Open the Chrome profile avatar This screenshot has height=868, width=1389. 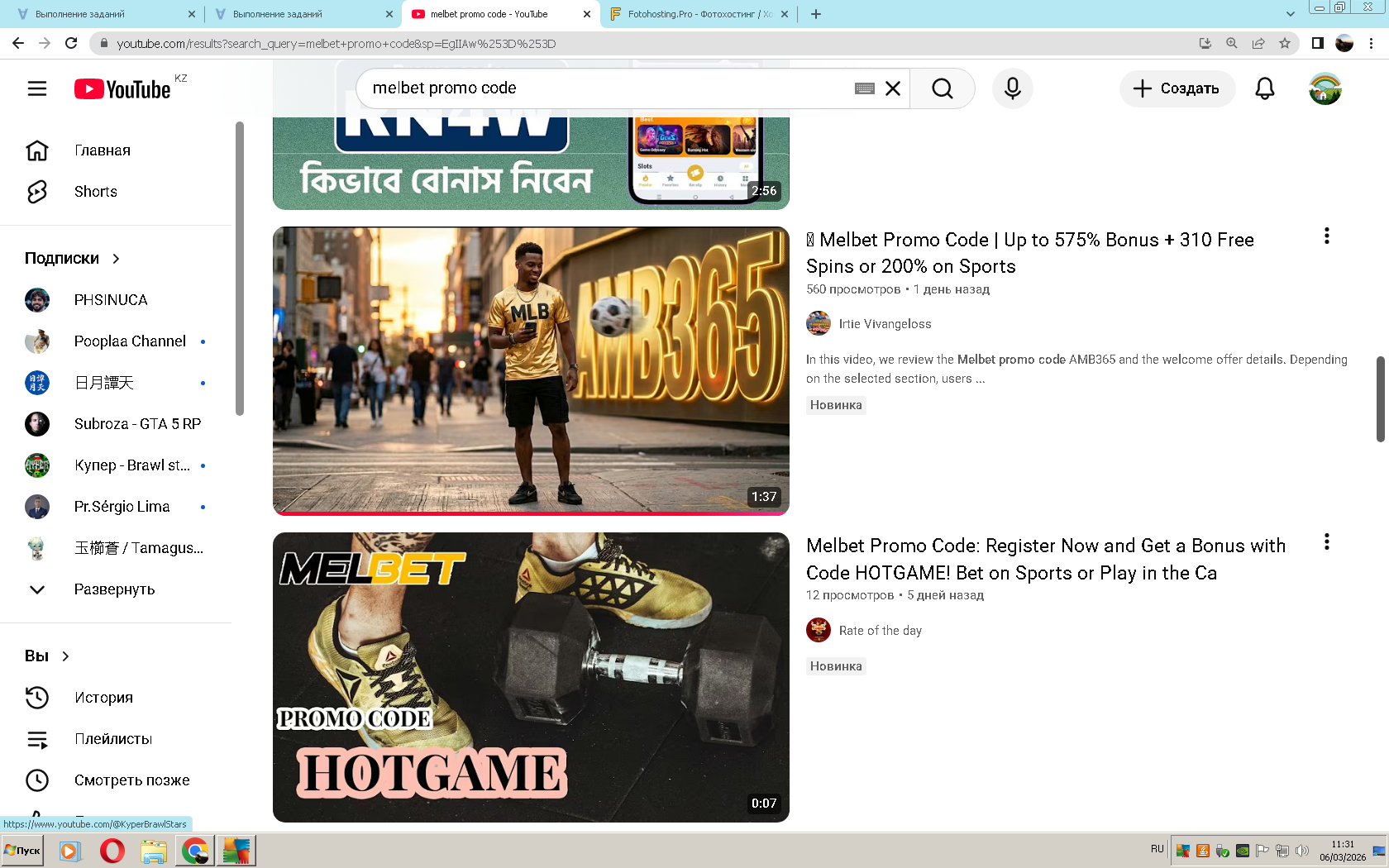[x=1344, y=43]
